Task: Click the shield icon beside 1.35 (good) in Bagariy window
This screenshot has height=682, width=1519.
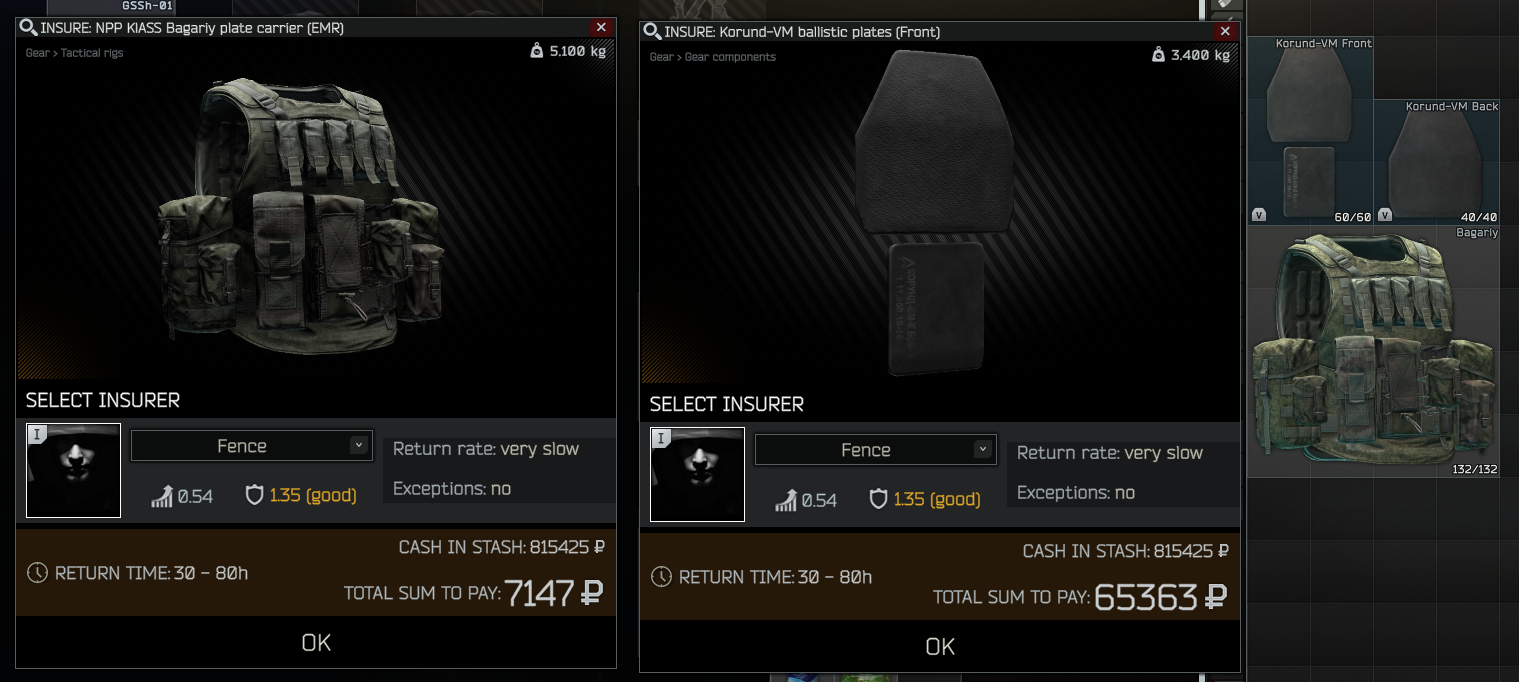Action: [x=254, y=495]
